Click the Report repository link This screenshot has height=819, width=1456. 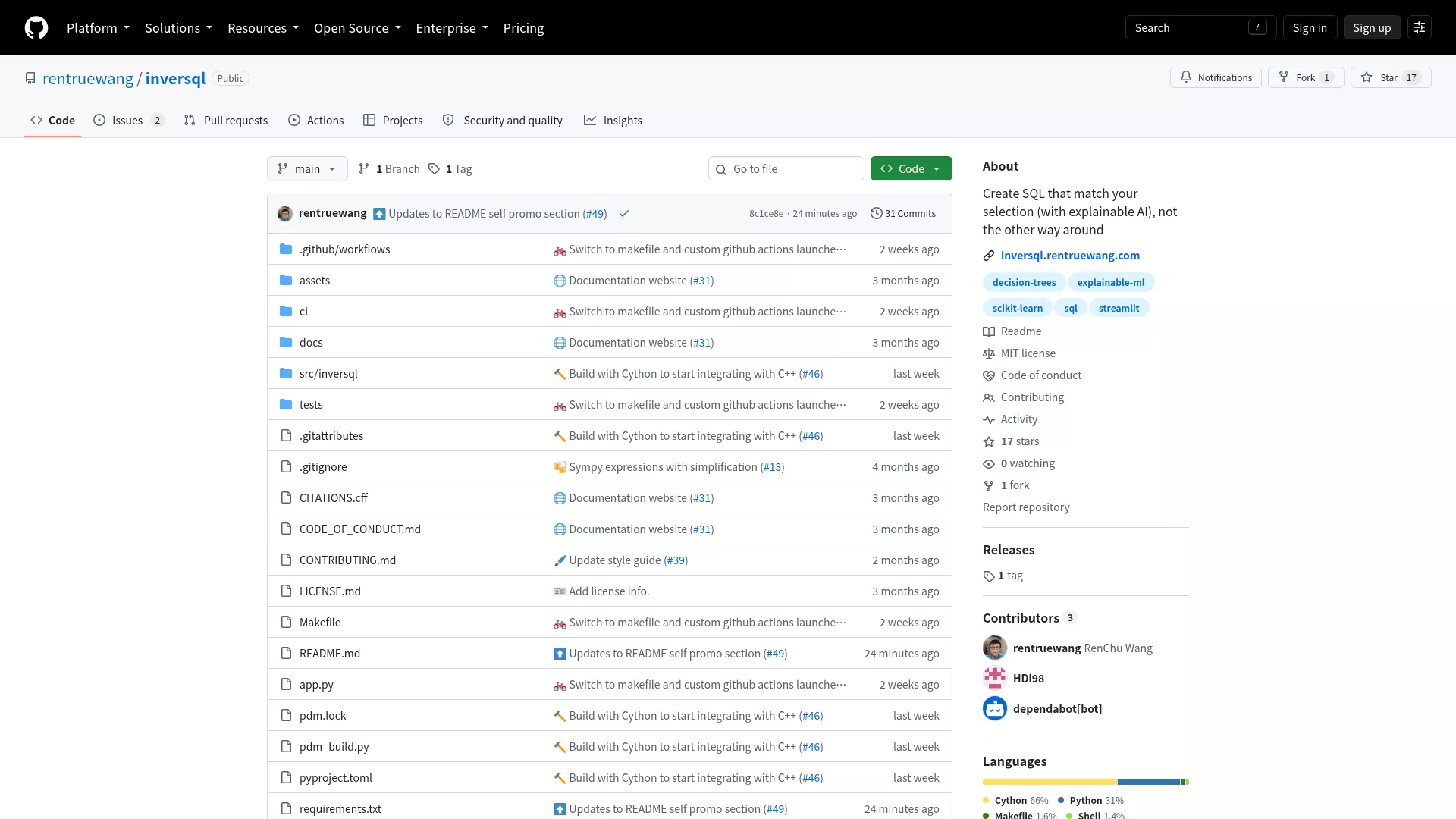(1026, 507)
